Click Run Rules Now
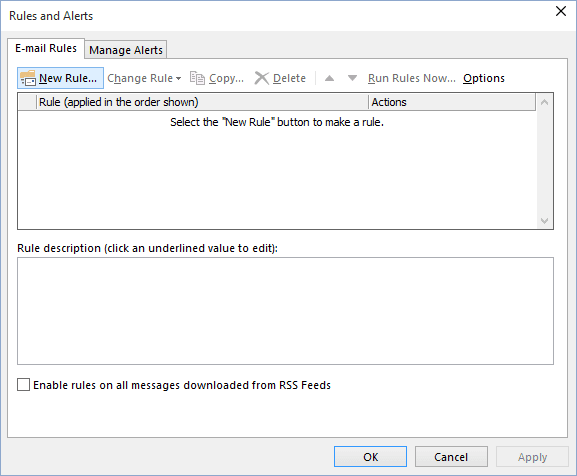Screen dimensions: 577x476 pos(411,78)
